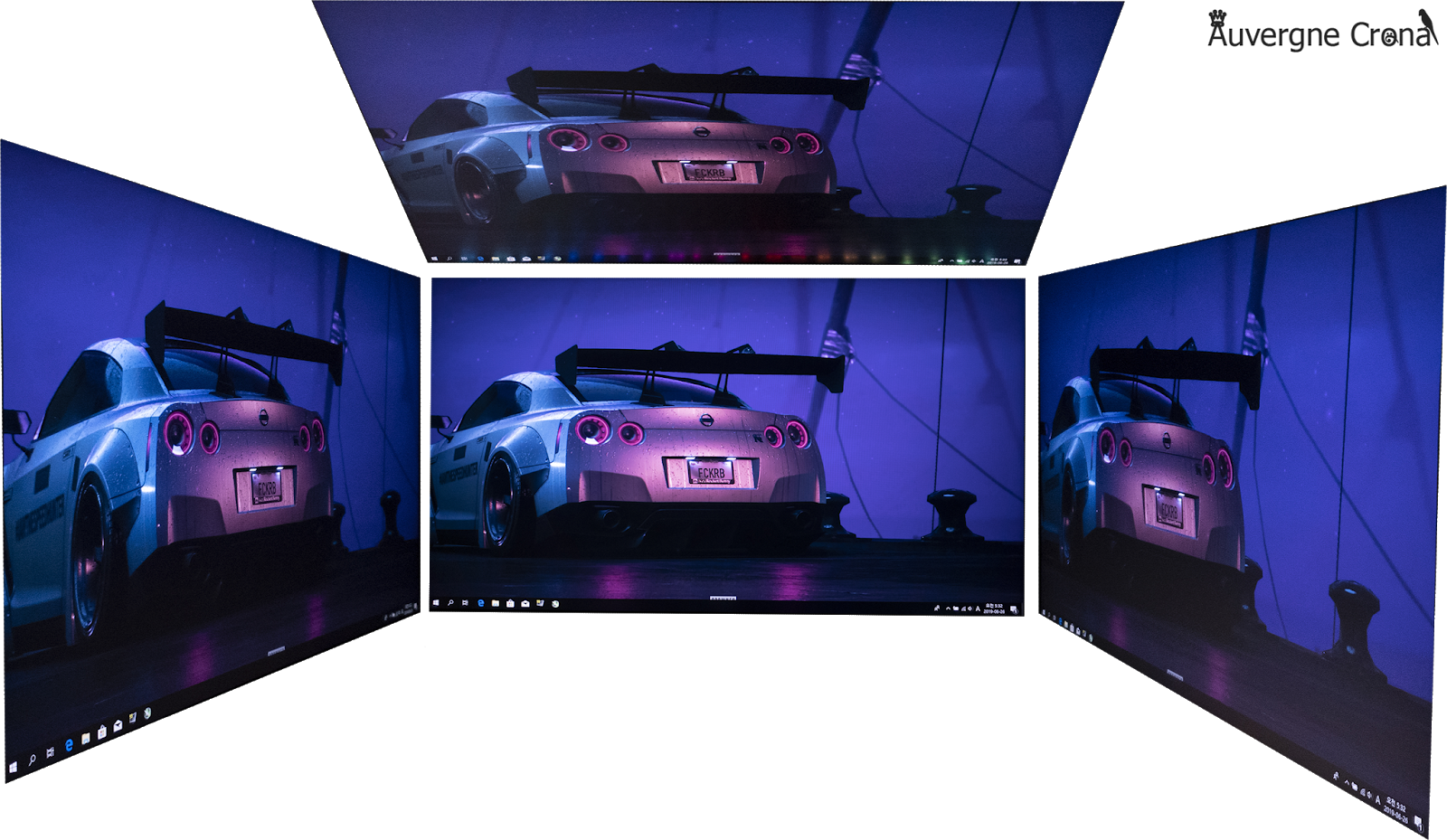Open Microsoft Store in the left-angled screen view
The image size is (1447, 840).
101,731
